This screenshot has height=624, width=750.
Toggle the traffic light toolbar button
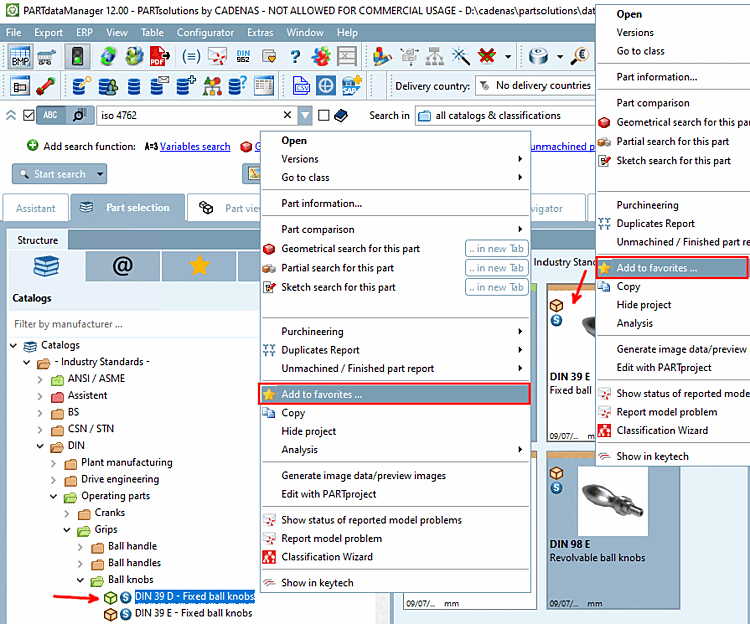[77, 56]
